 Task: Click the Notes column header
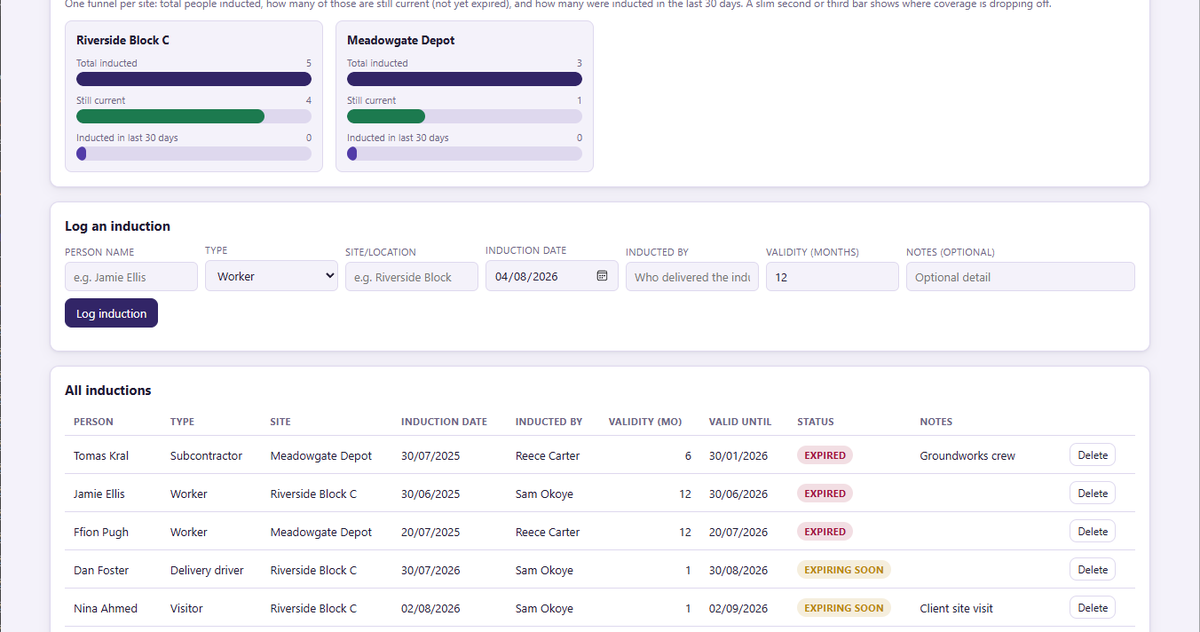click(936, 422)
